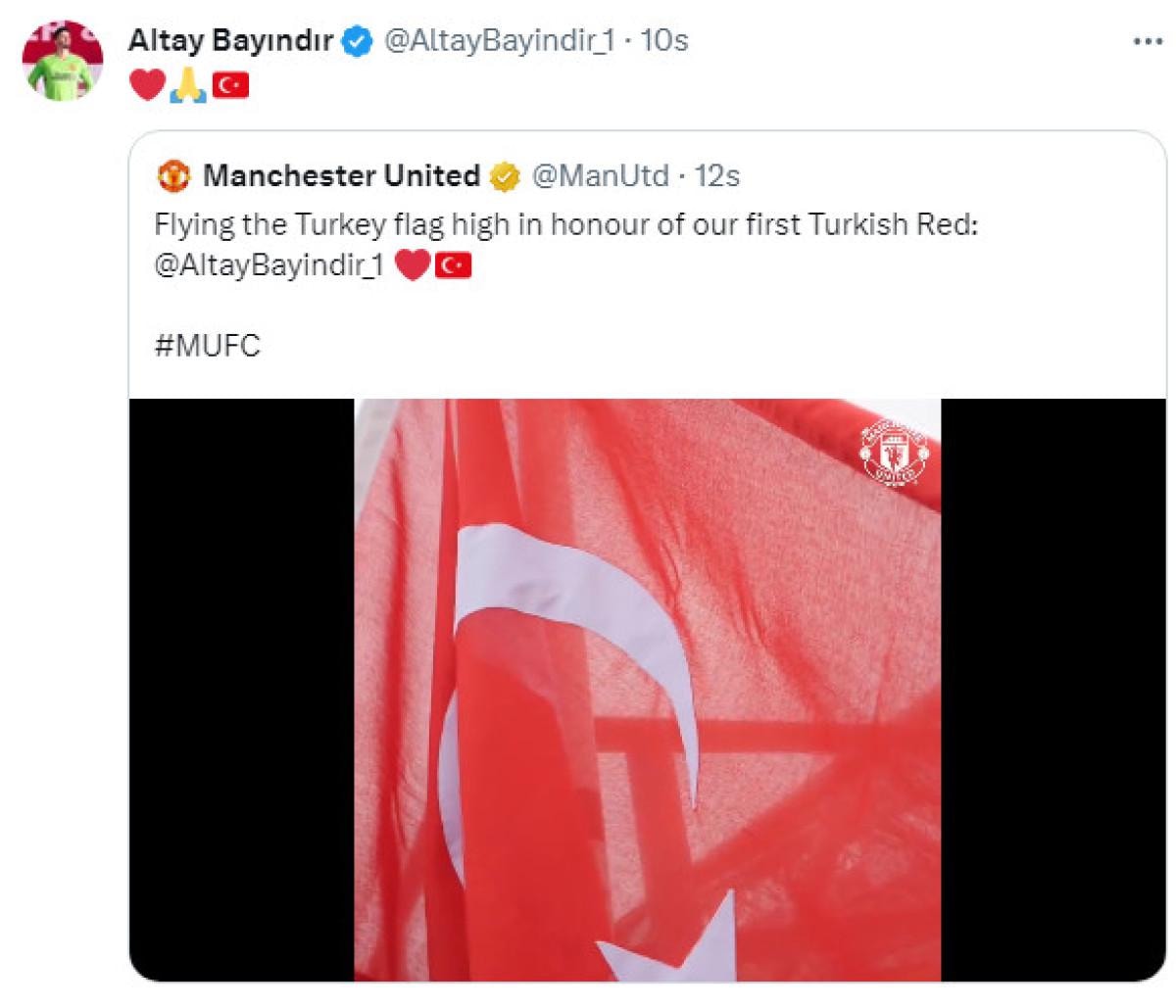1176x1008 pixels.
Task: Play the Turkish flag video
Action: pos(647,690)
